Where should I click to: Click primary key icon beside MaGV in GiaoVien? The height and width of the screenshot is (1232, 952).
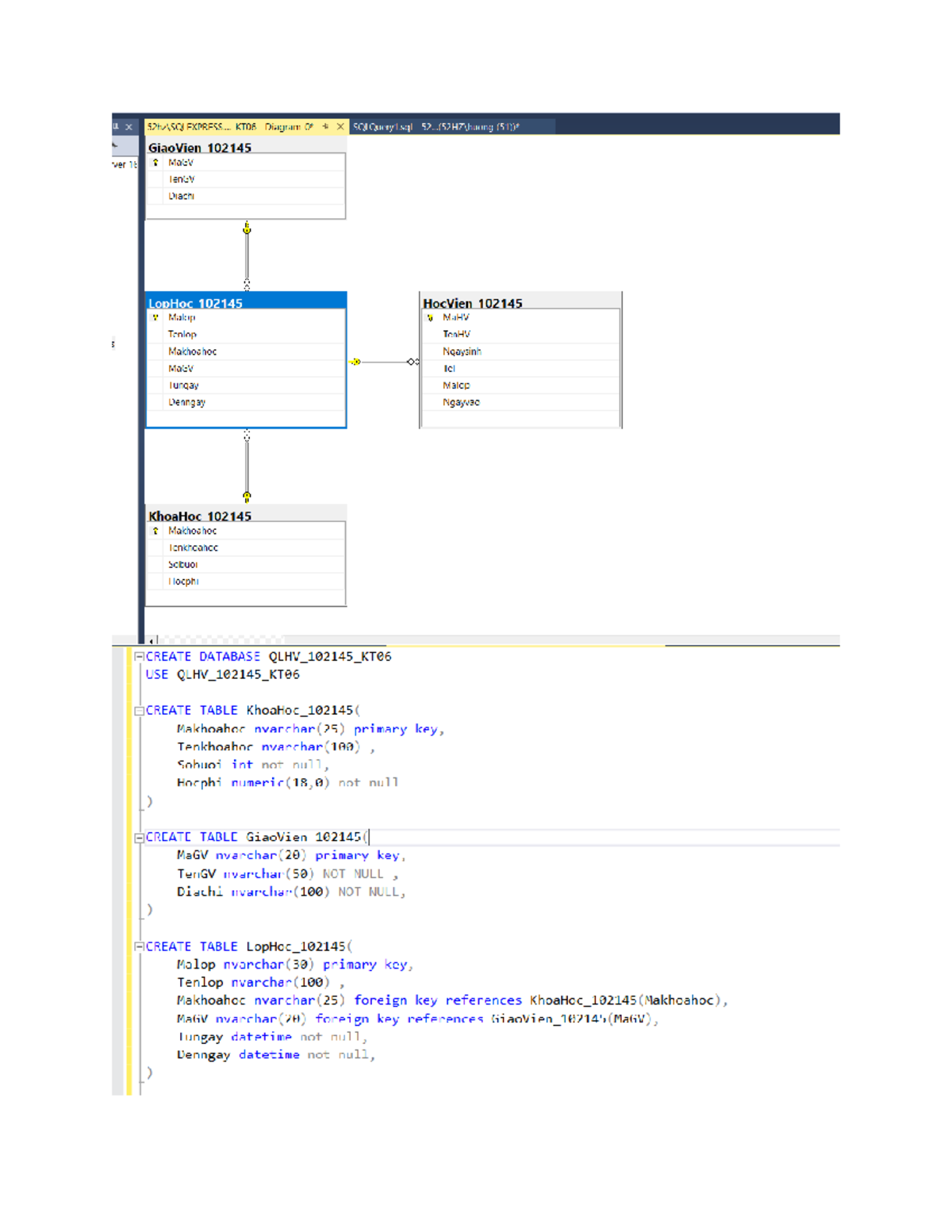155,163
